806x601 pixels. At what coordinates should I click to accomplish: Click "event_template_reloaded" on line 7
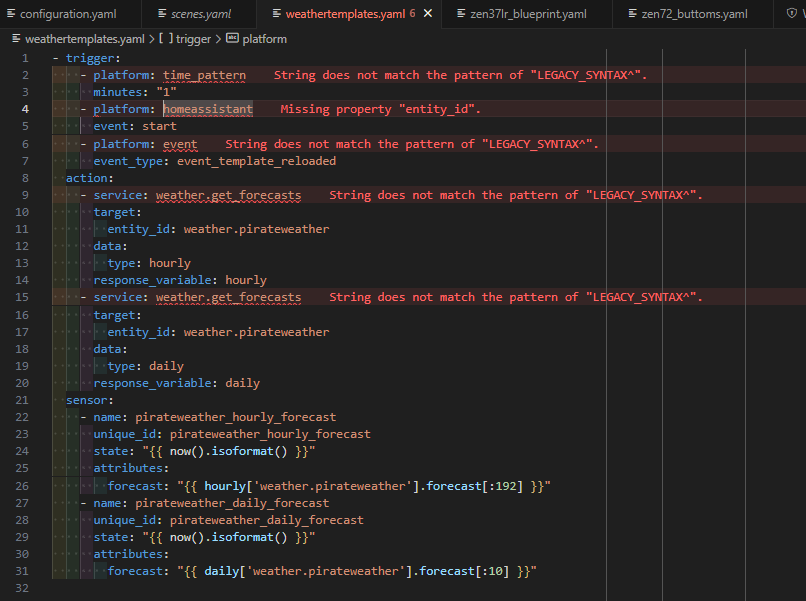257,161
